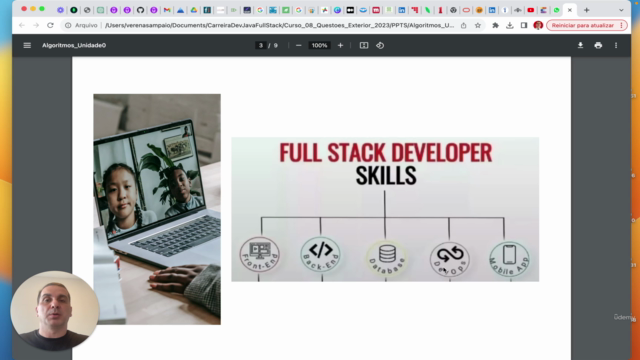
Task: Toggle the Chrome side panel
Action: (x=524, y=25)
